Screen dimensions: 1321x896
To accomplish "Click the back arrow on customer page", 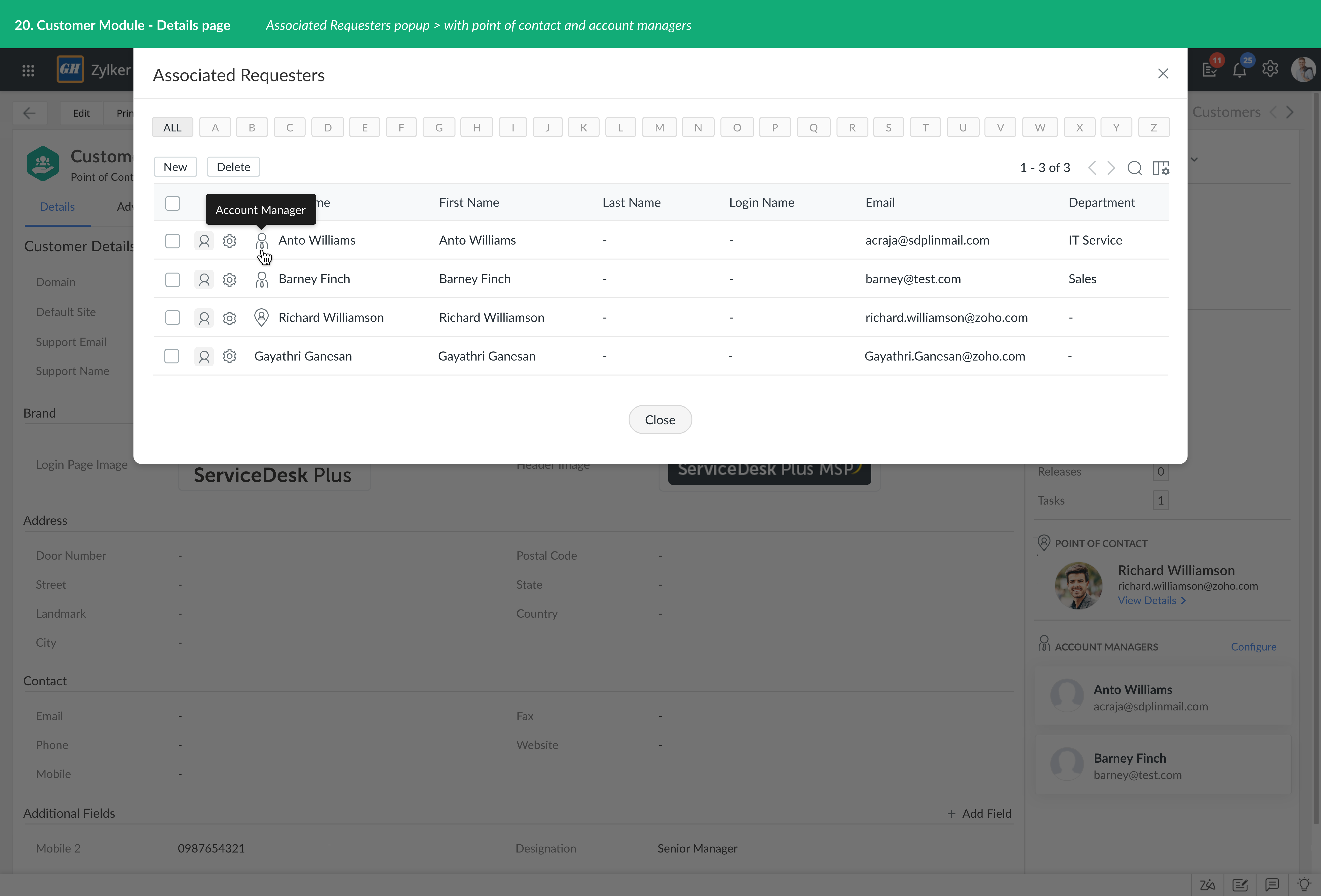I will pos(29,113).
